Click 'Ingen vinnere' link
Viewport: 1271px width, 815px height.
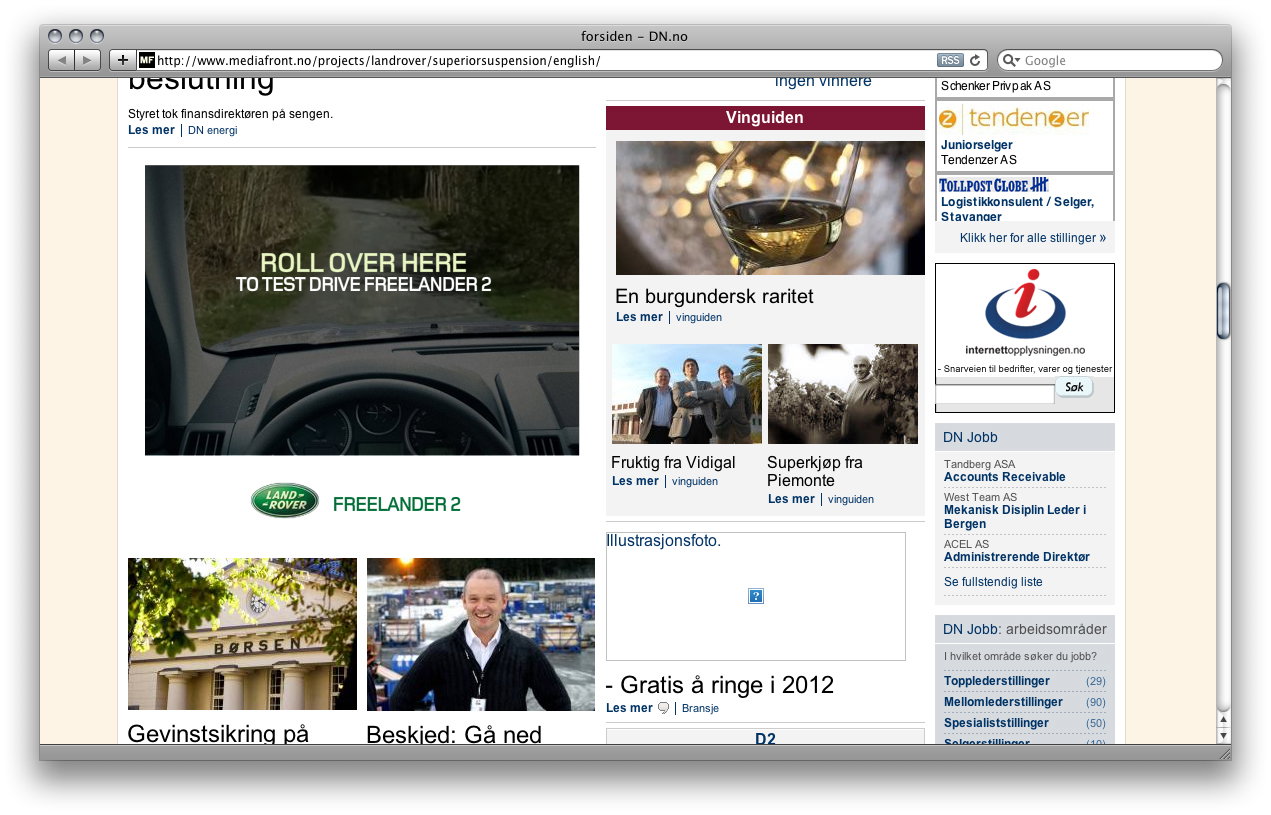point(823,82)
